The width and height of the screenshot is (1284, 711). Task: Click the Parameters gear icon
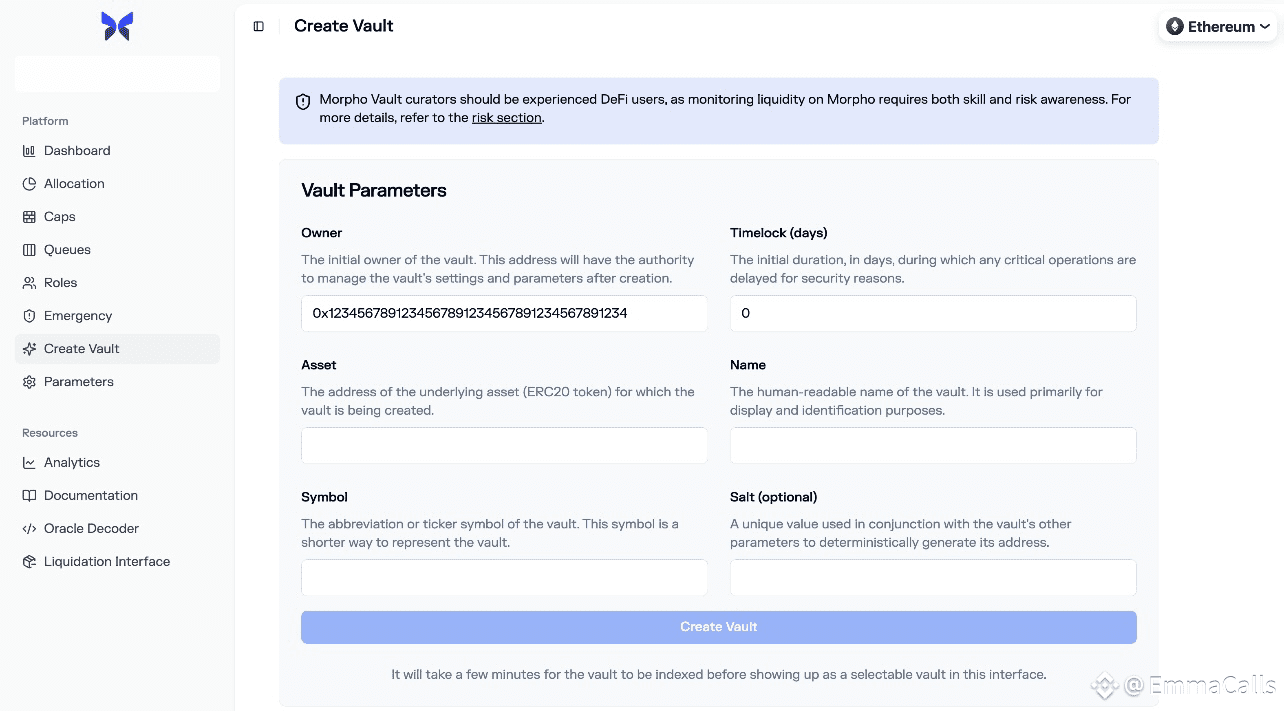[x=29, y=382]
